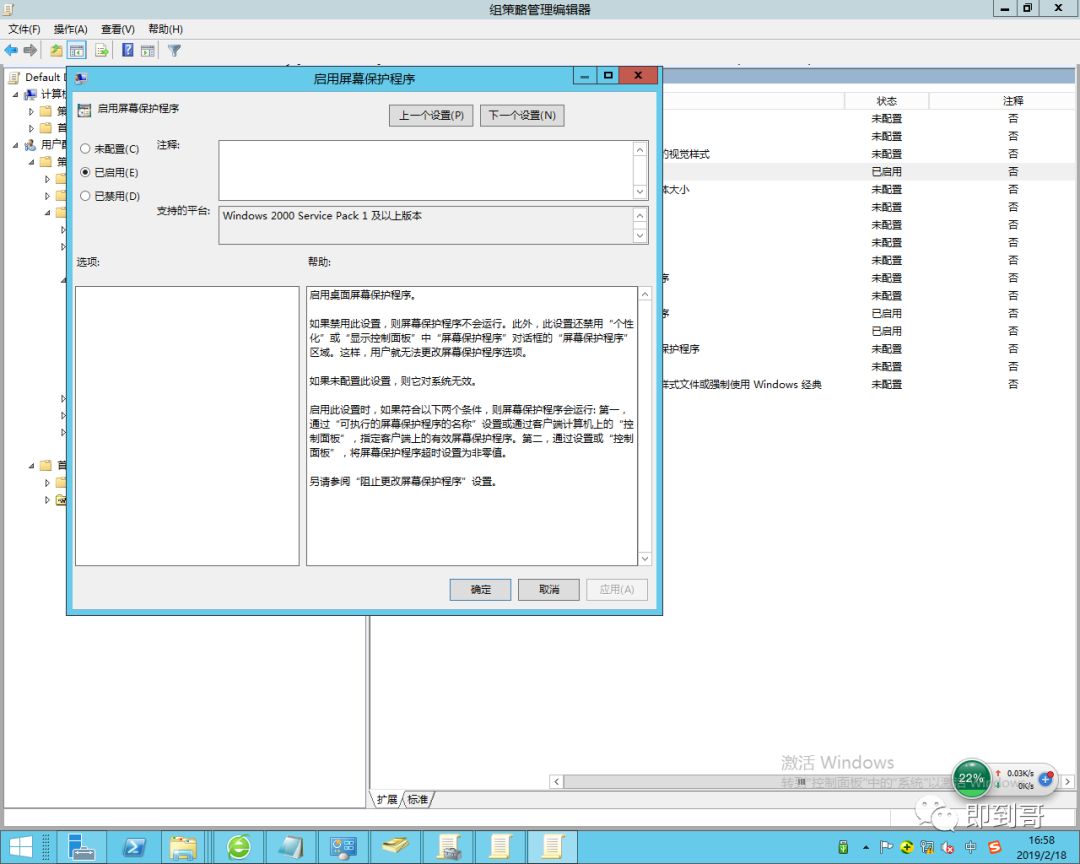Toggle the show/hide console tree icon
The height and width of the screenshot is (864, 1080).
click(76, 50)
